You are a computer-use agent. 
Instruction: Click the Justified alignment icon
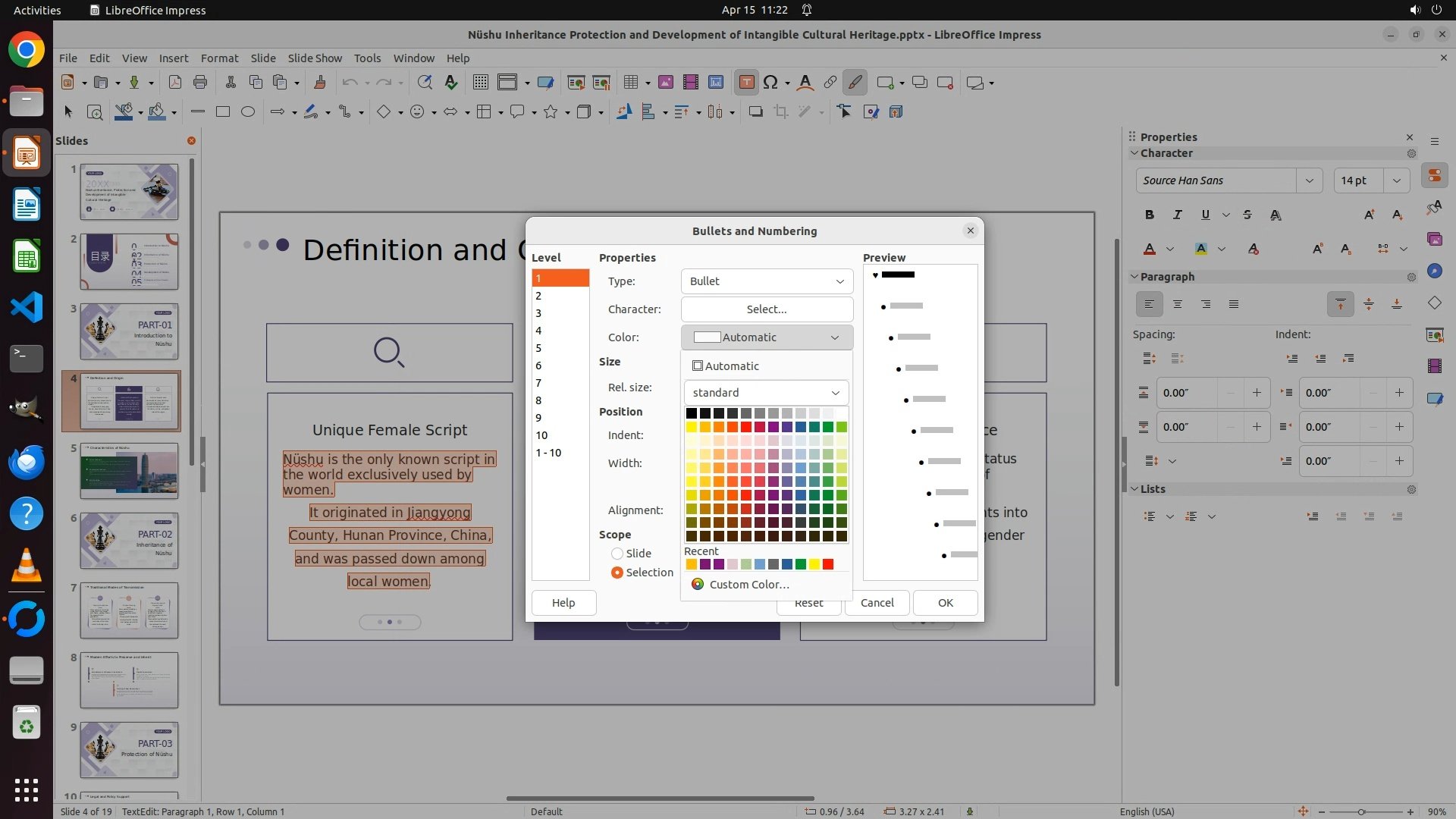[x=1234, y=304]
